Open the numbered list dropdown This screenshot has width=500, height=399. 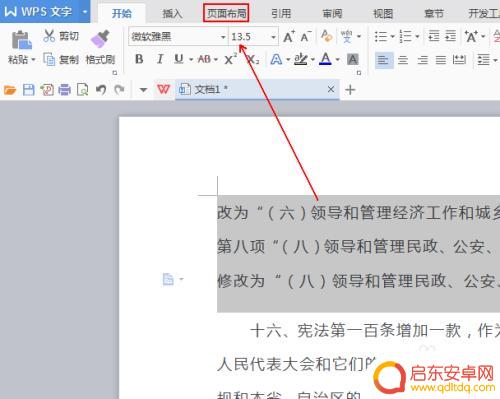417,36
